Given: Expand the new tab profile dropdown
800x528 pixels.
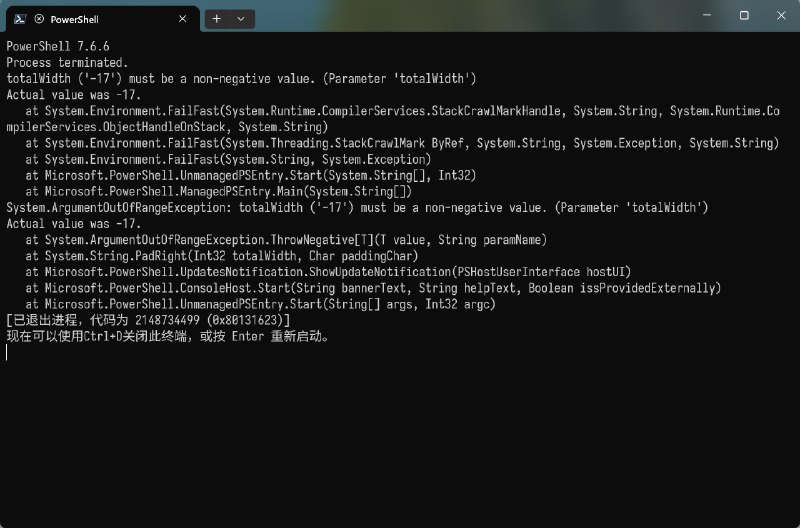Looking at the screenshot, I should (x=241, y=19).
